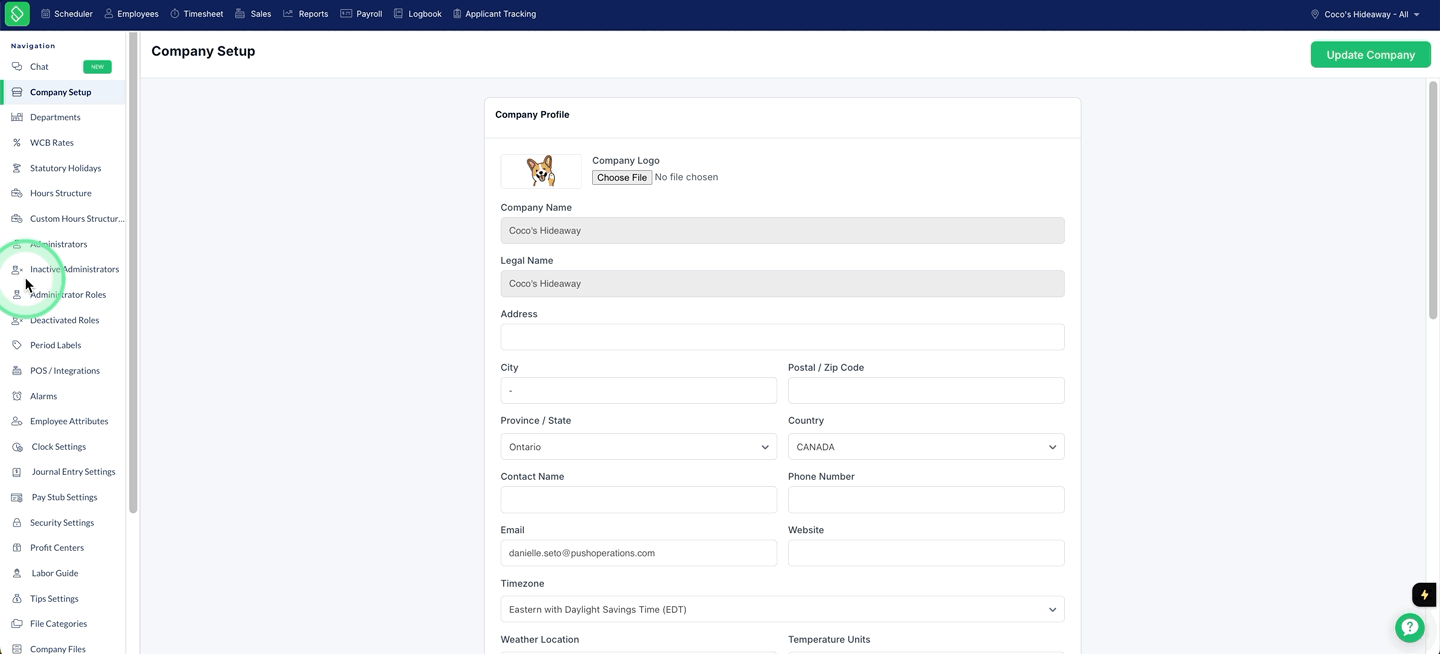Screen dimensions: 1440x654
Task: Click the Applicant Tracking clipboard icon
Action: (457, 14)
